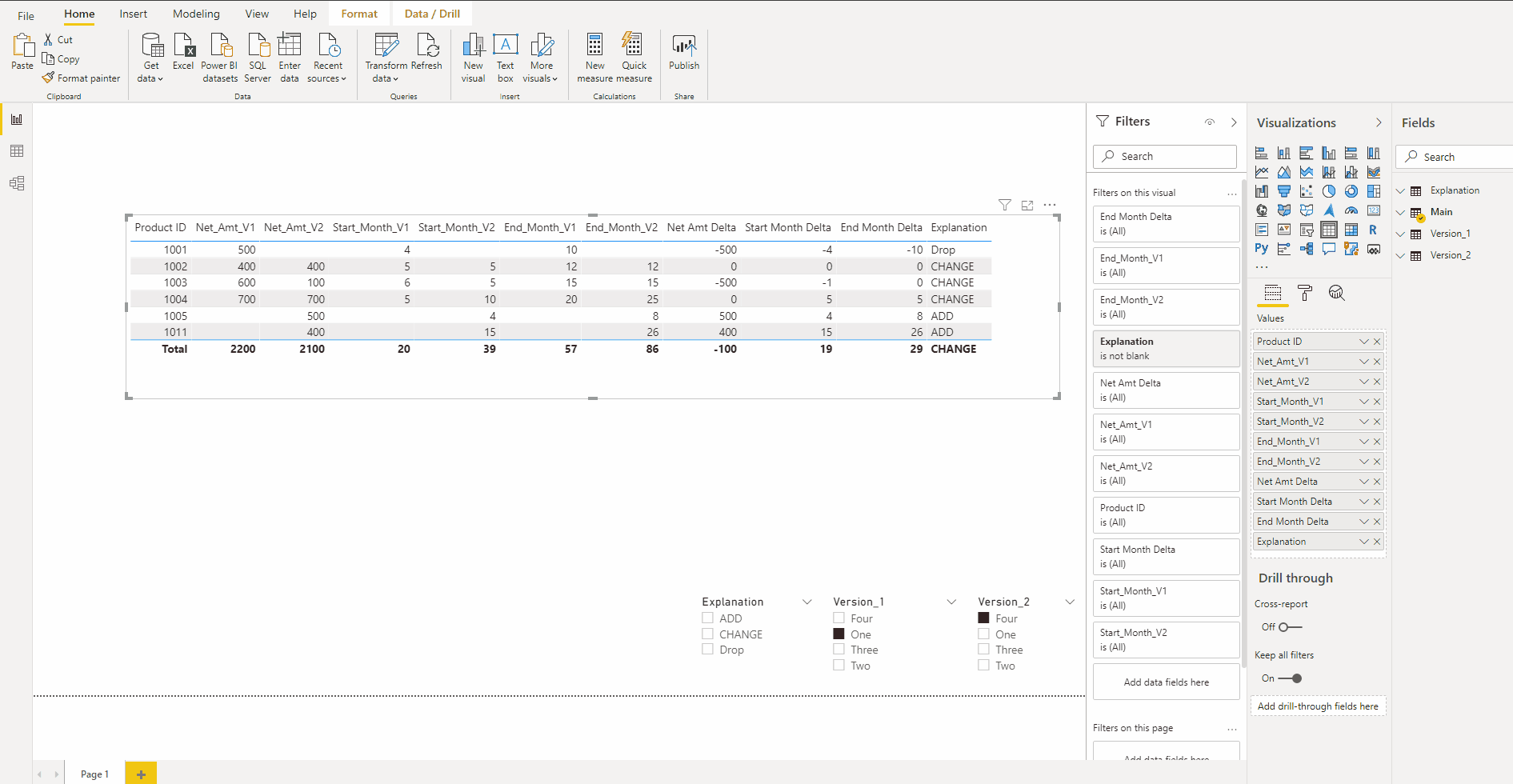The width and height of the screenshot is (1513, 784).
Task: Check Drop in Explanation slicer
Action: coord(707,649)
